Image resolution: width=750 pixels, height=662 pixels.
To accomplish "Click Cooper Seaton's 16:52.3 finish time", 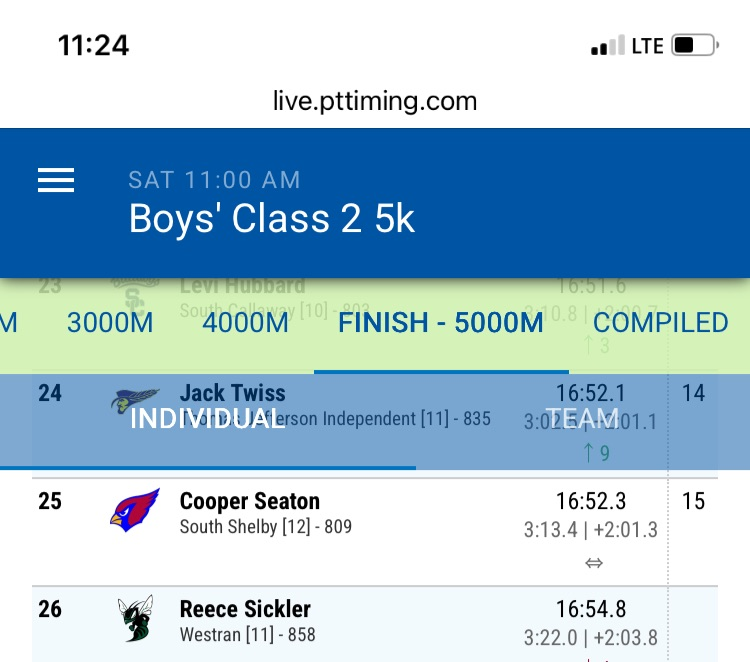I will coord(591,501).
